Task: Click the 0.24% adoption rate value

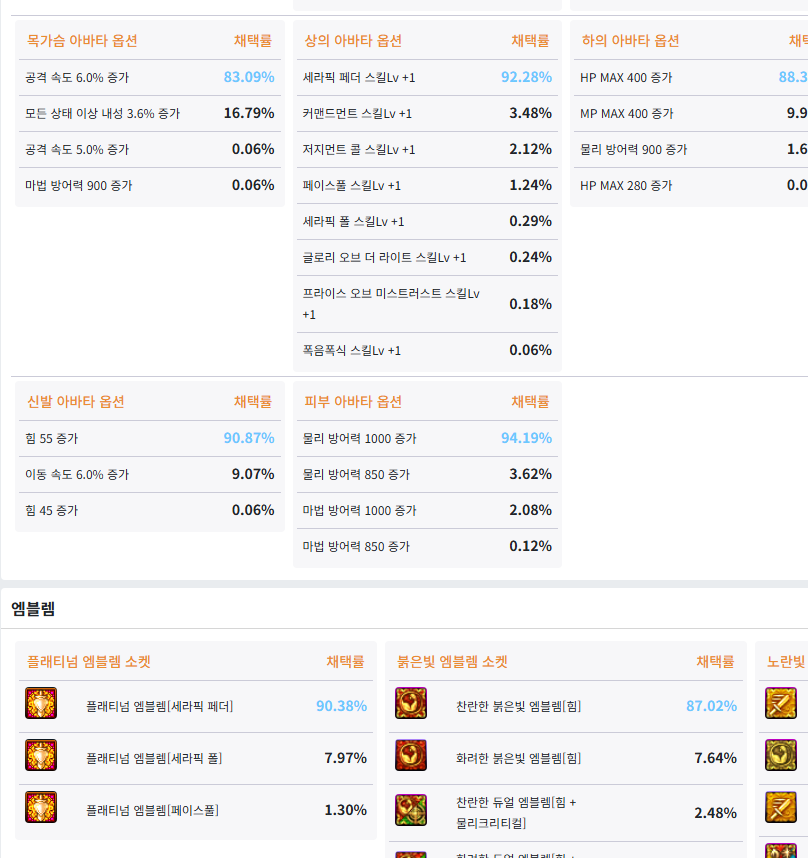Action: point(530,258)
